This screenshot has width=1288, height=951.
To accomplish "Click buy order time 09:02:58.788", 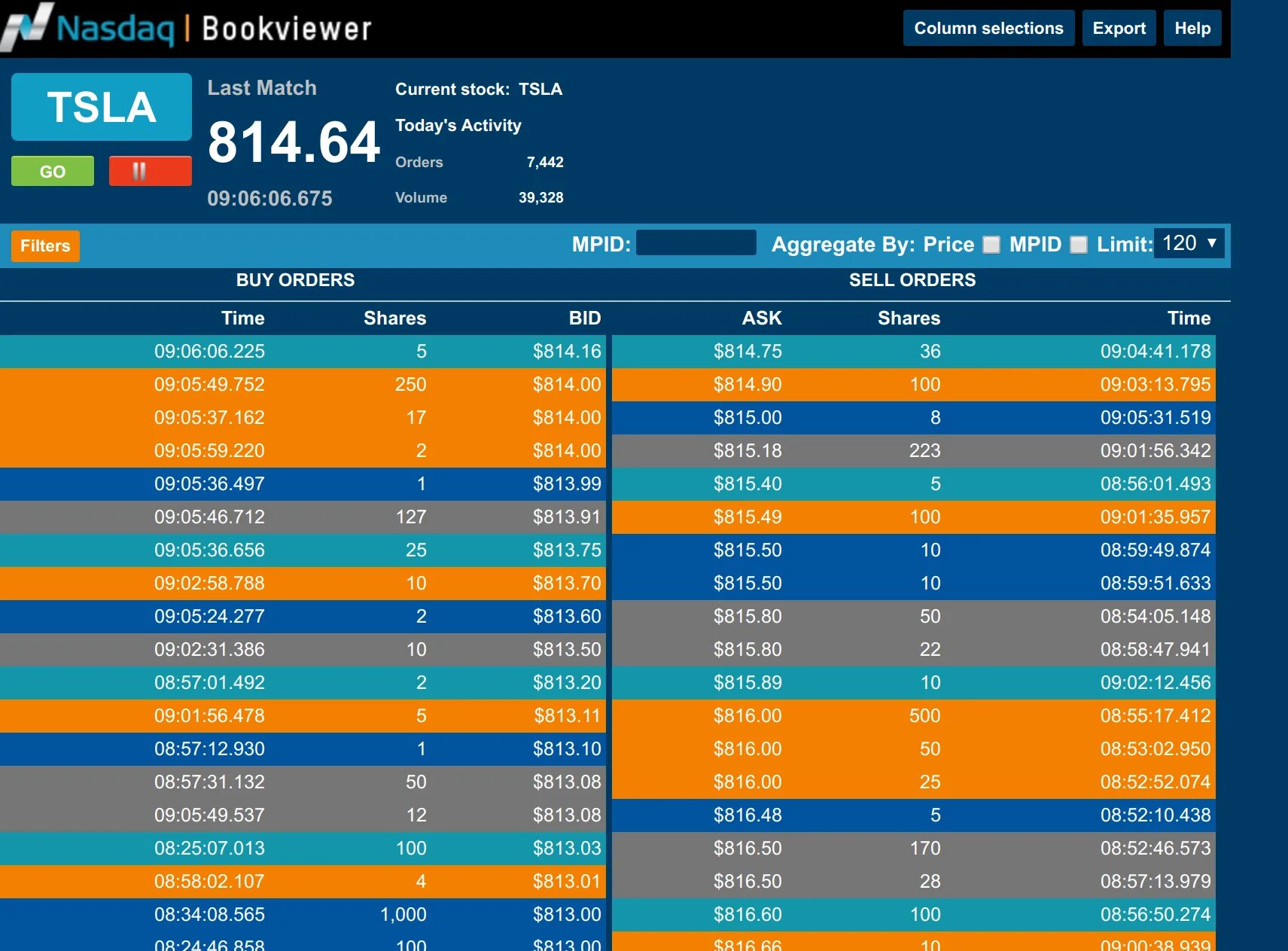I will [x=209, y=583].
